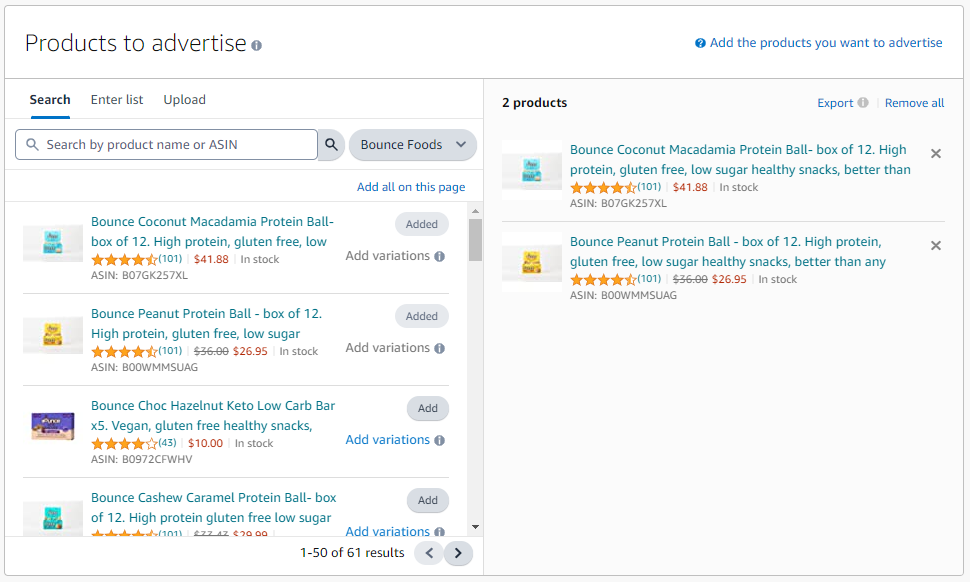Click scrollbar up arrow in results list
The image size is (970, 582).
click(475, 212)
